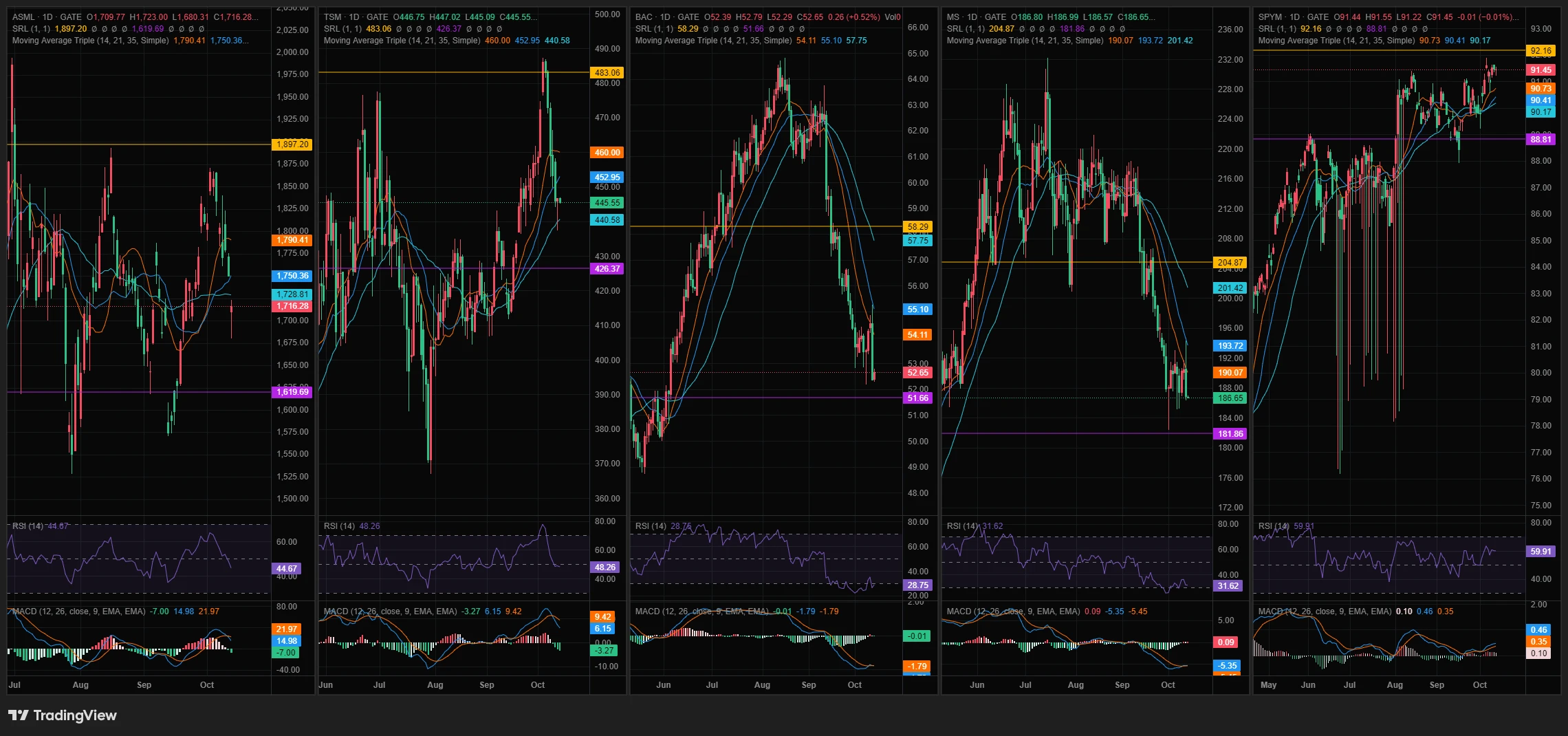Click the purple 51.66 support label
The width and height of the screenshot is (1568, 736).
click(918, 398)
